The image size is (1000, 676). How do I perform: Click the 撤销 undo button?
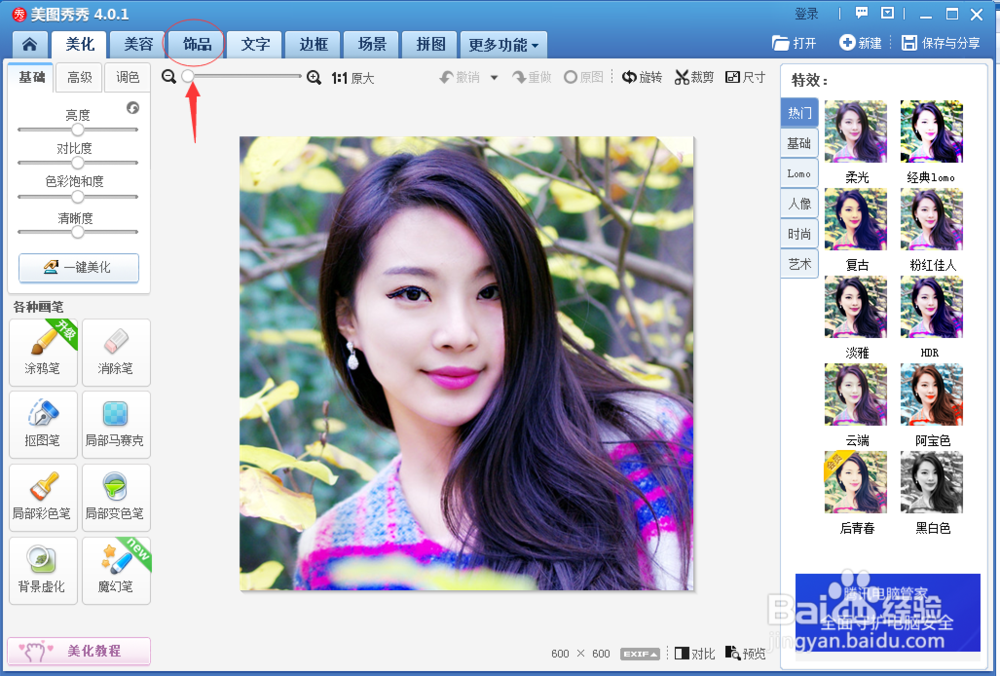(460, 77)
